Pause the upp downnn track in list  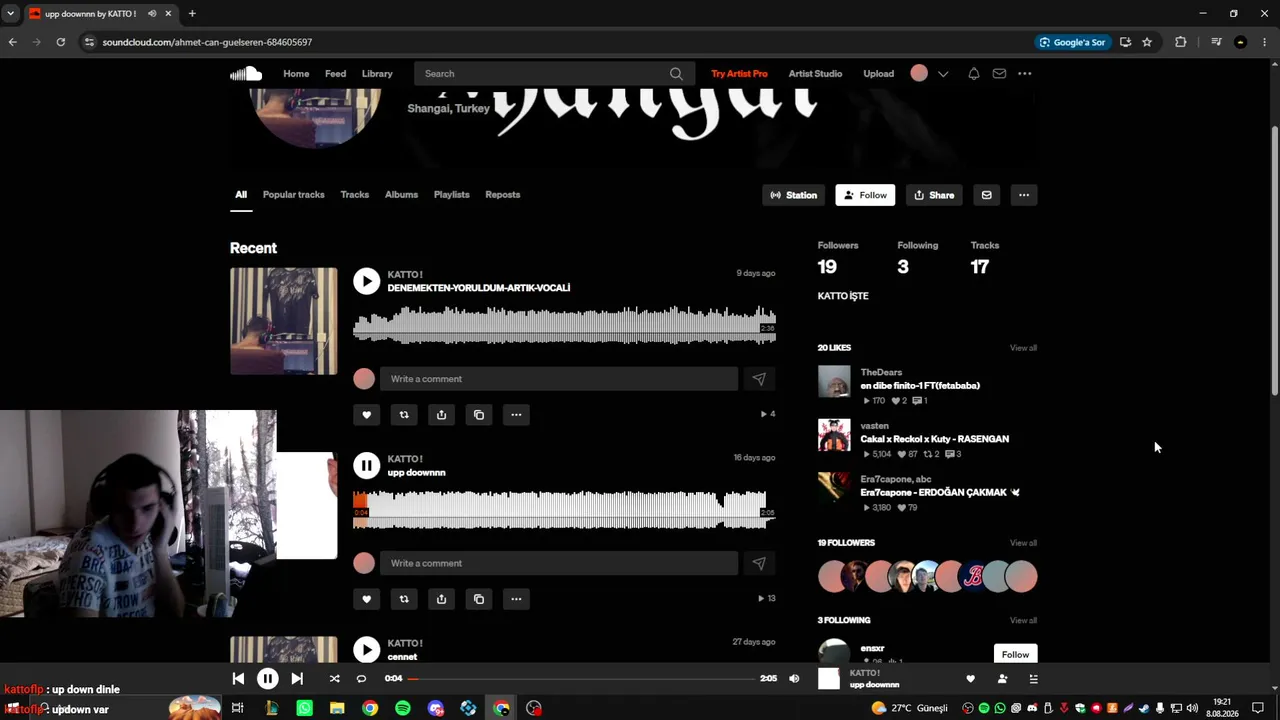tap(367, 465)
